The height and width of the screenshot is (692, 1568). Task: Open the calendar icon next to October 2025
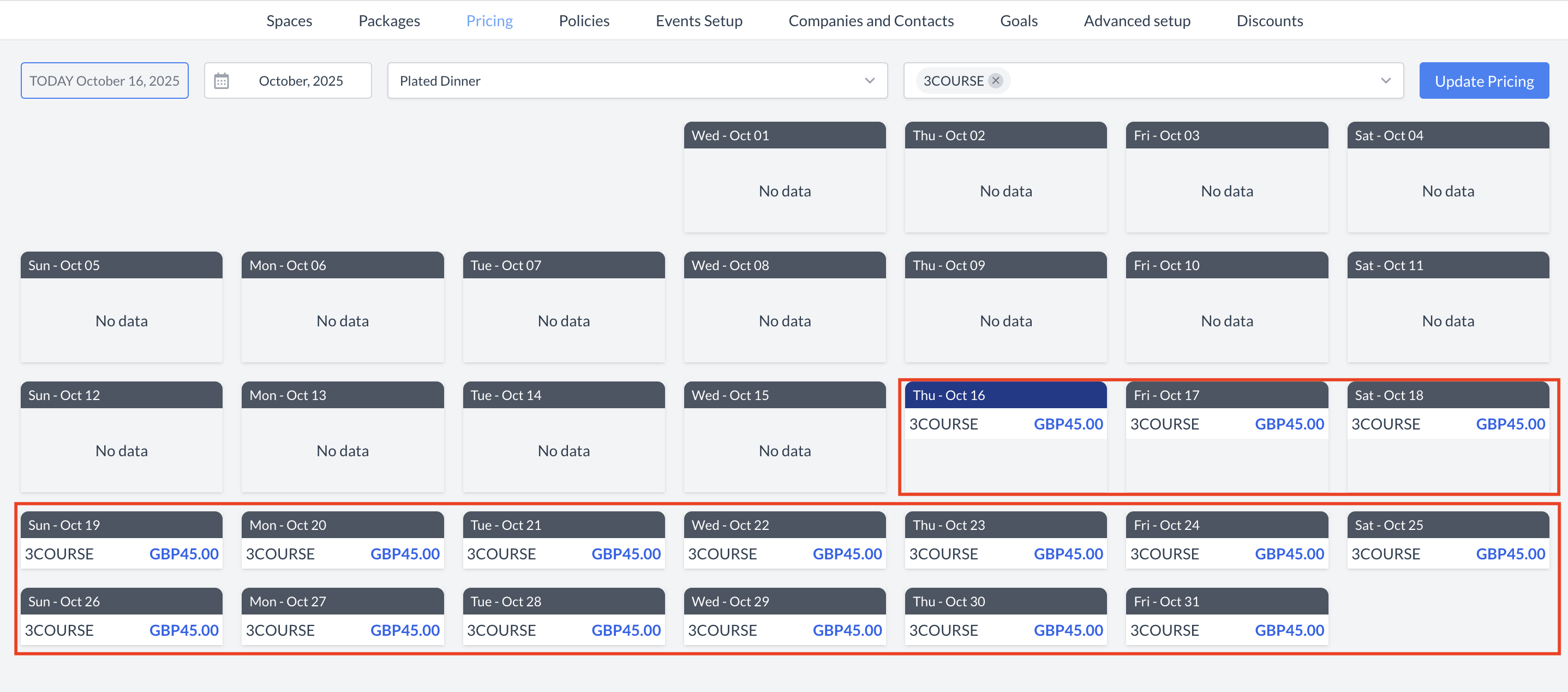[222, 80]
